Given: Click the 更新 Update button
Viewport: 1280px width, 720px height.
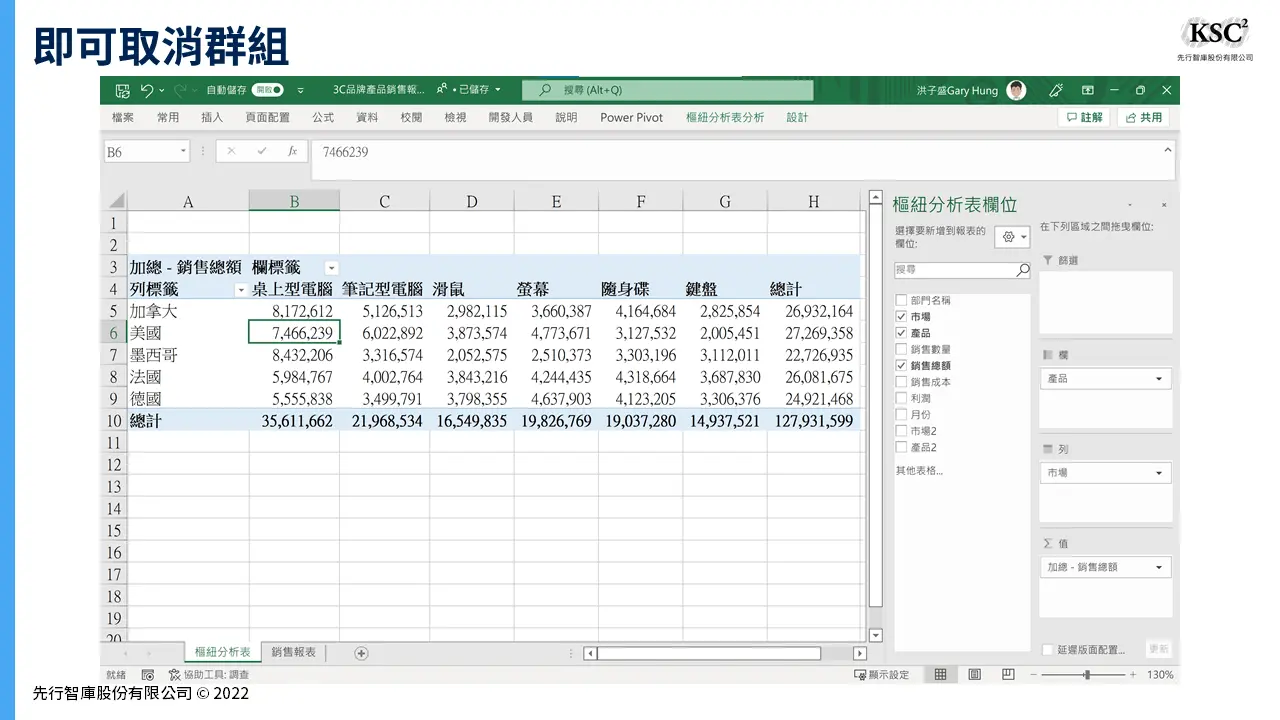Looking at the screenshot, I should point(1159,649).
